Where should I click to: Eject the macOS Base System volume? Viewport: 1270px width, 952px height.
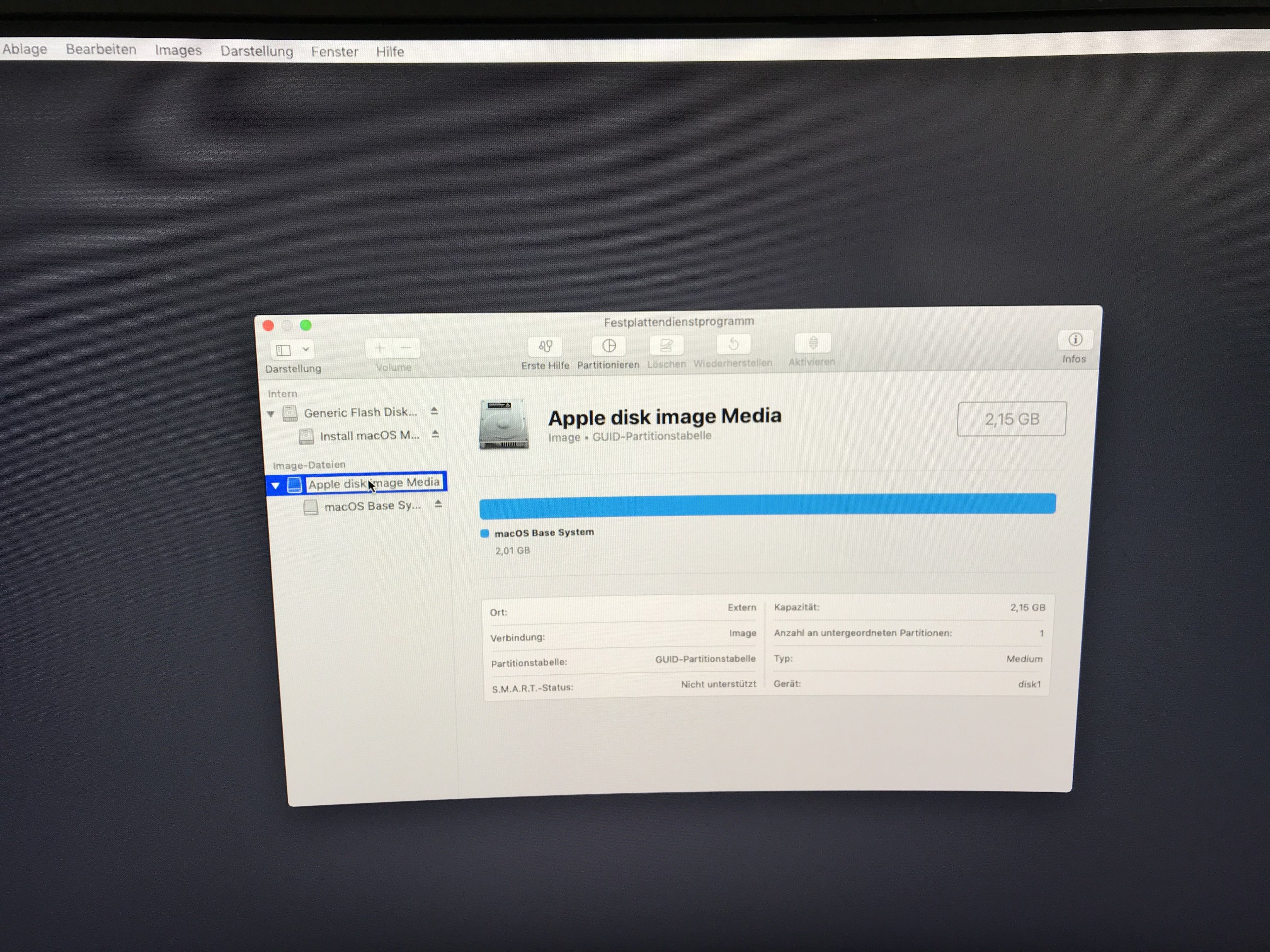coord(438,504)
